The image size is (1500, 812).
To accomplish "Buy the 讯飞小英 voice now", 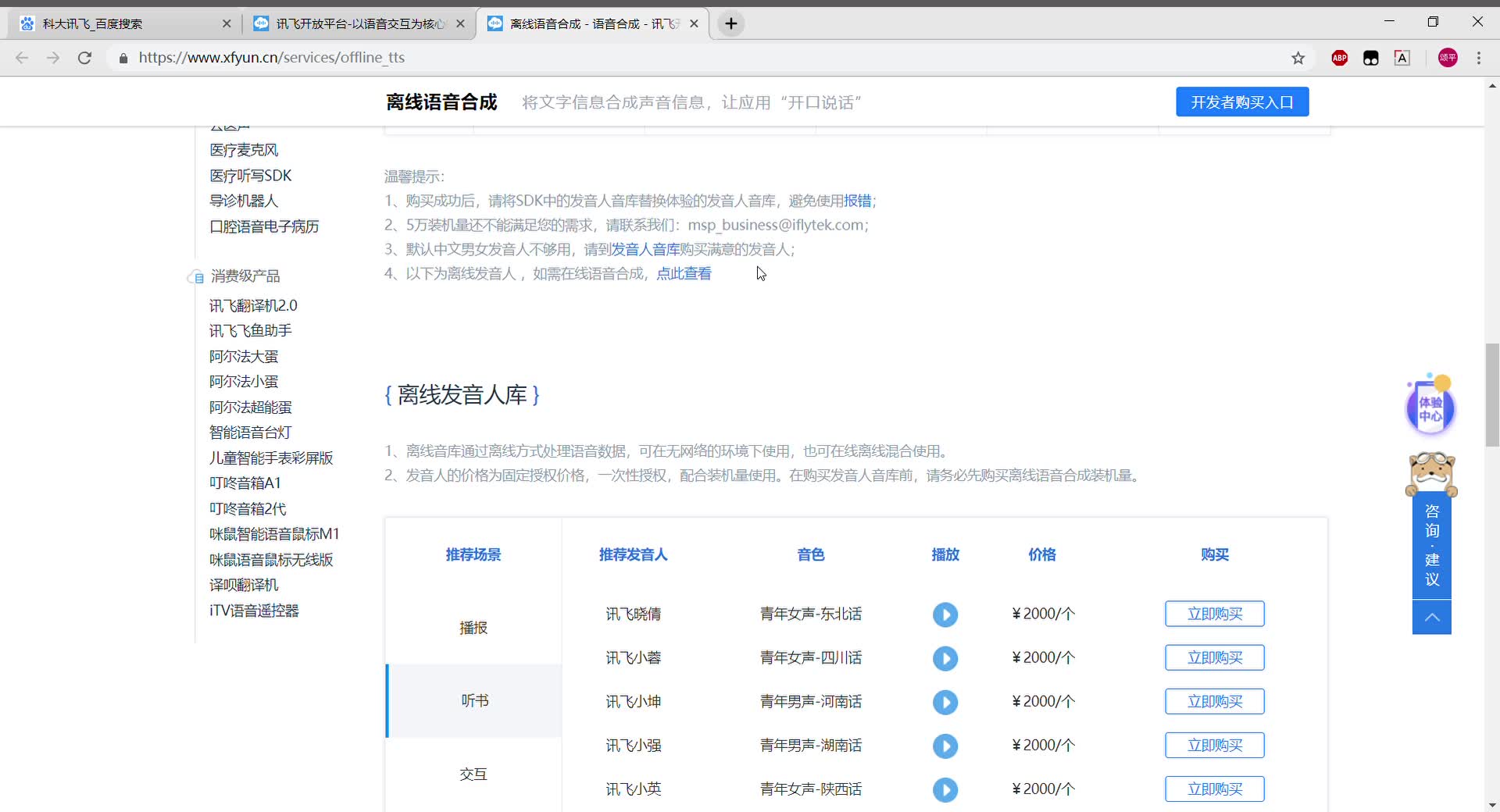I will coord(1214,789).
